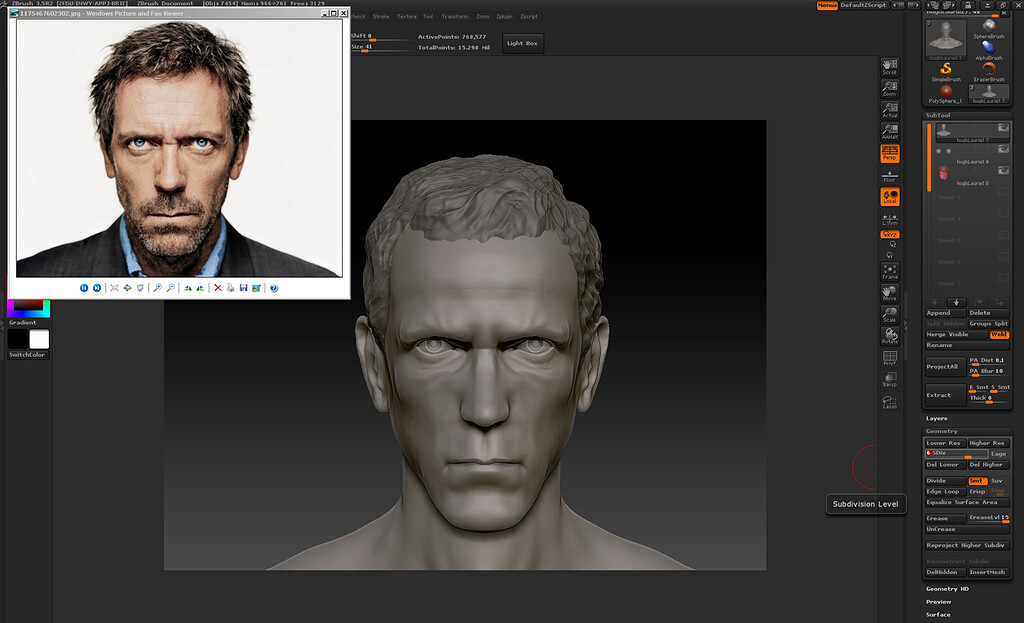Toggle Persp perspective mode off
The width and height of the screenshot is (1024, 623).
889,153
